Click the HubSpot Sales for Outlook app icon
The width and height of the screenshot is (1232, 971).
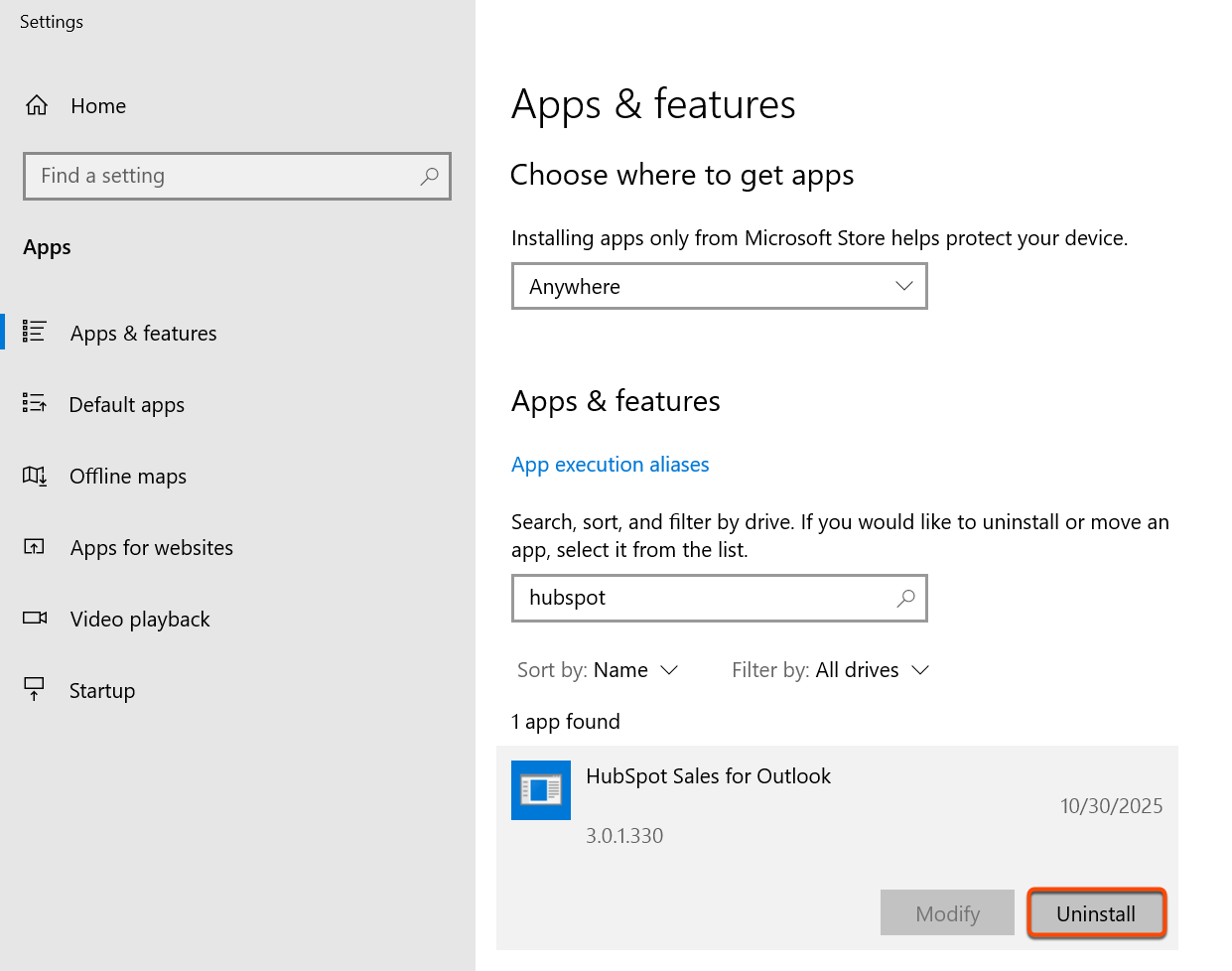(541, 790)
